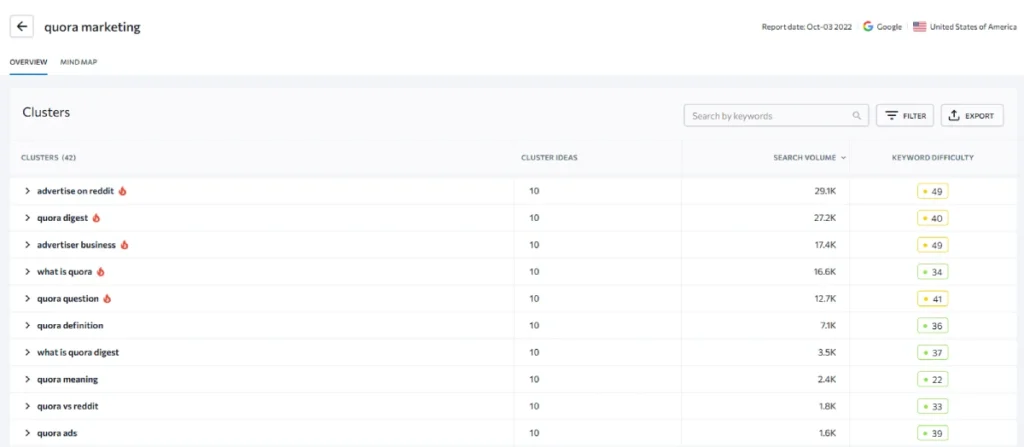Click fire icon next to advertiser business
This screenshot has height=447, width=1024.
124,244
